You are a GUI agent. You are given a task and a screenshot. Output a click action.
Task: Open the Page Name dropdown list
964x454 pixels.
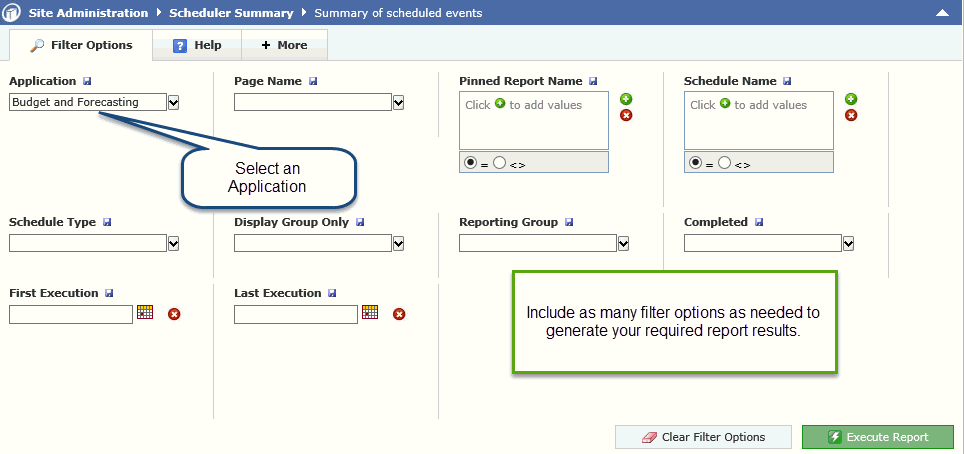(399, 102)
